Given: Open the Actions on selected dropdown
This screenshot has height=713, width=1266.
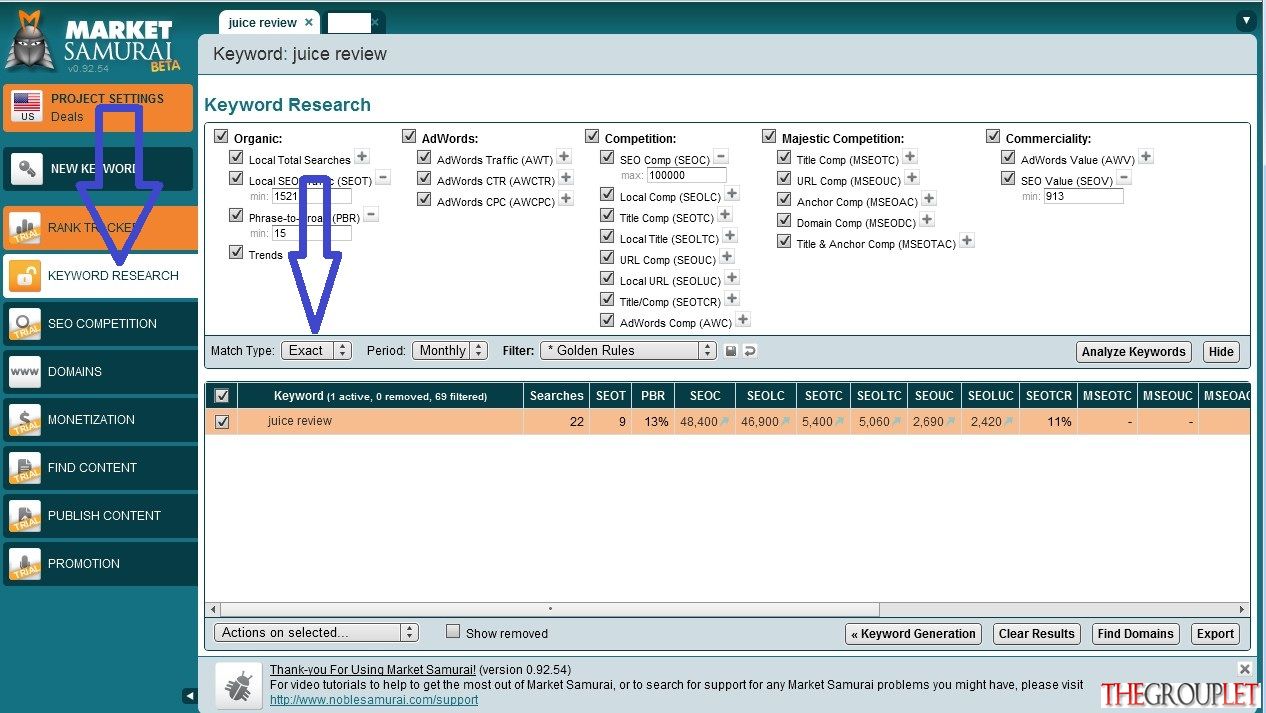Looking at the screenshot, I should (316, 632).
